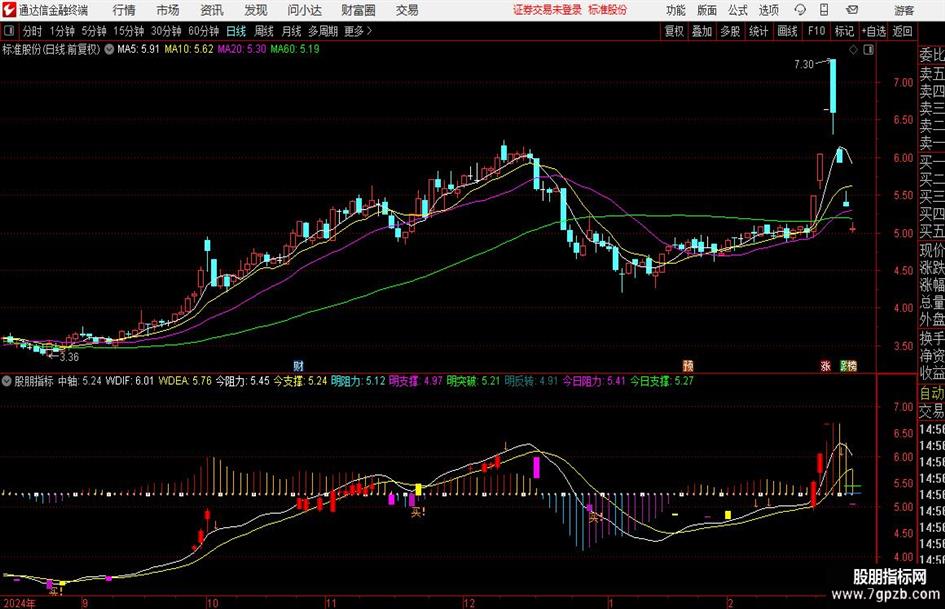Open the mobile phone icon in title bar
This screenshot has width=945, height=609.
coord(824,10)
